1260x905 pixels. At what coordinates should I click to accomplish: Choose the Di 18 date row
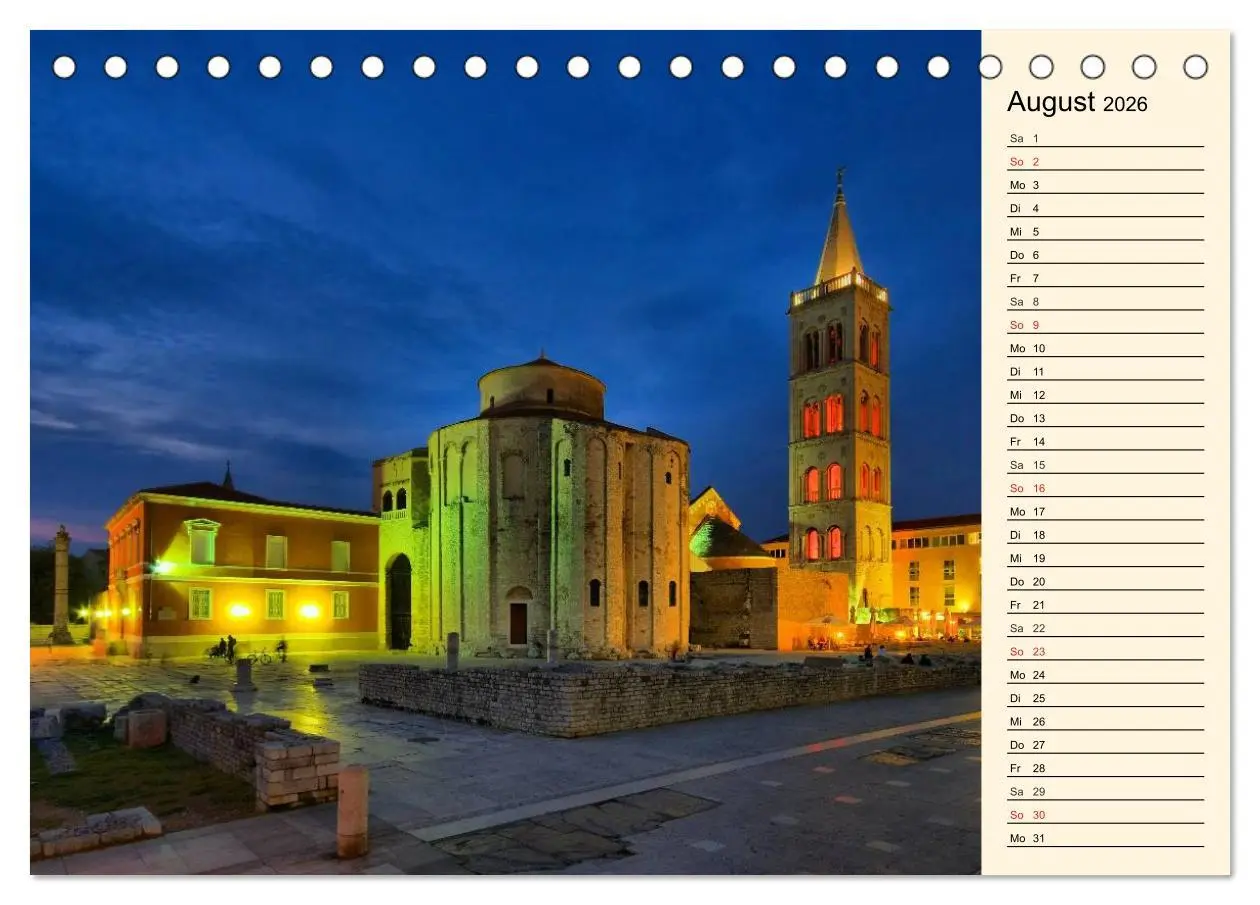click(1105, 535)
